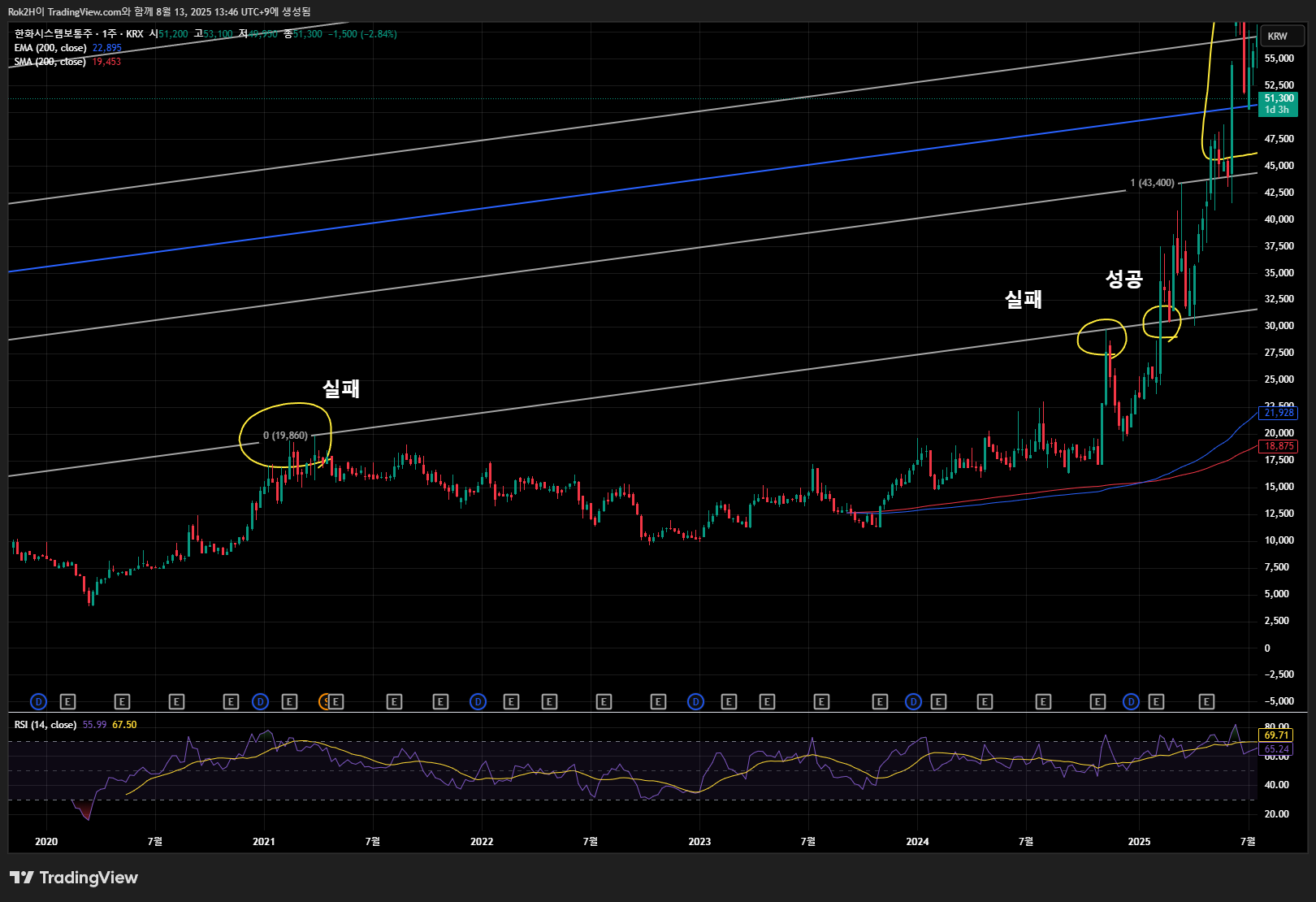
Task: Click the 2020 label on the time axis
Action: (x=46, y=841)
